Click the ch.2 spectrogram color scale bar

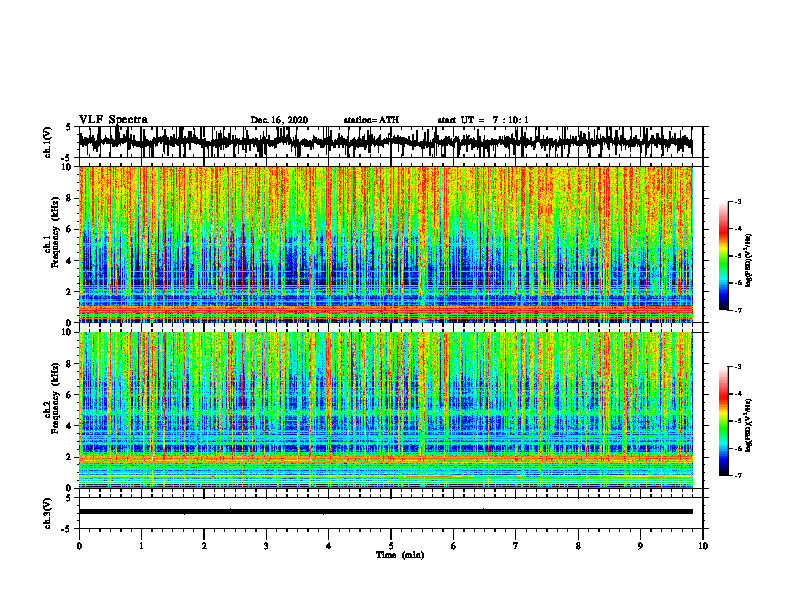[x=723, y=421]
